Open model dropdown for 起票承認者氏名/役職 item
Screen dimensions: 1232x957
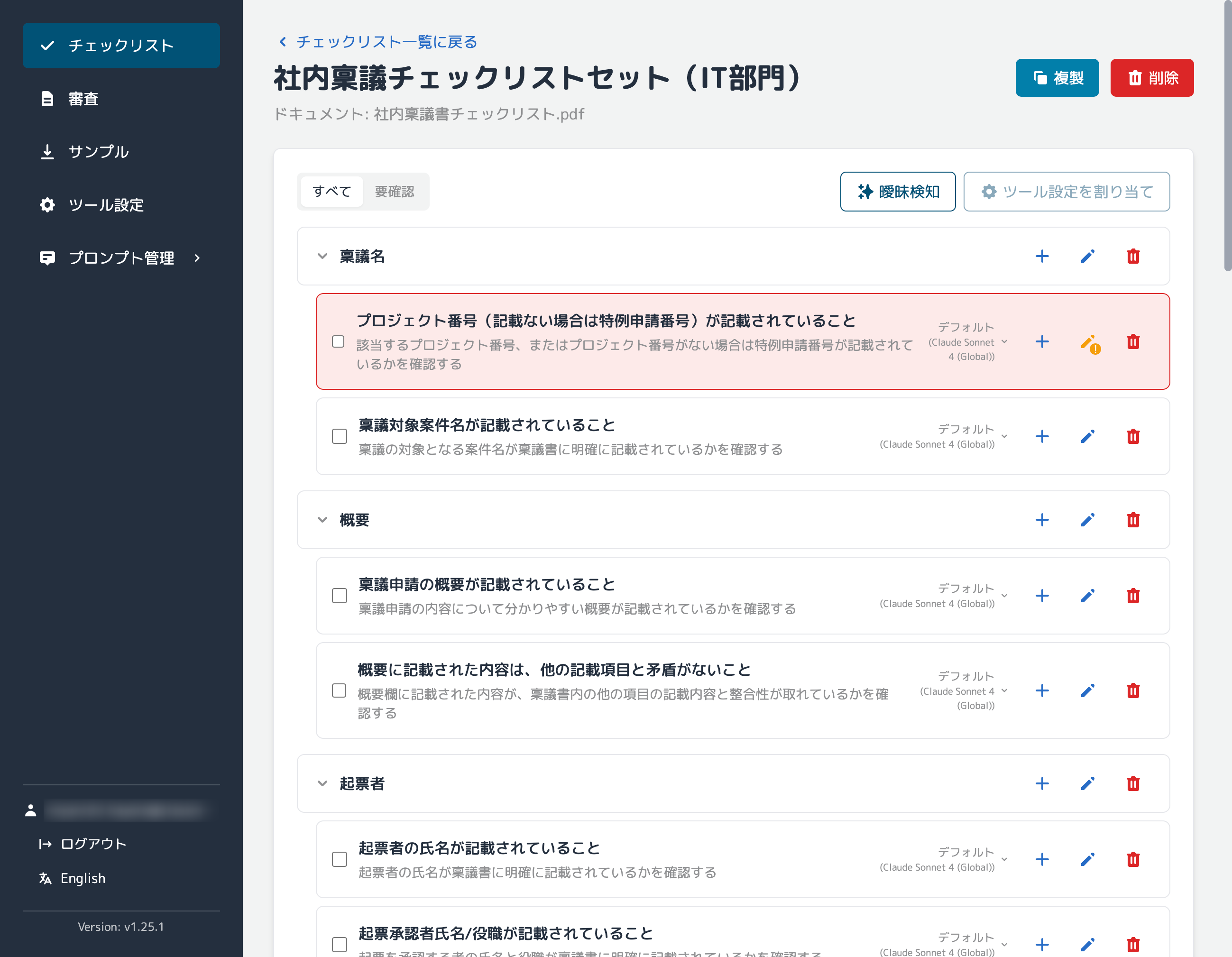944,945
